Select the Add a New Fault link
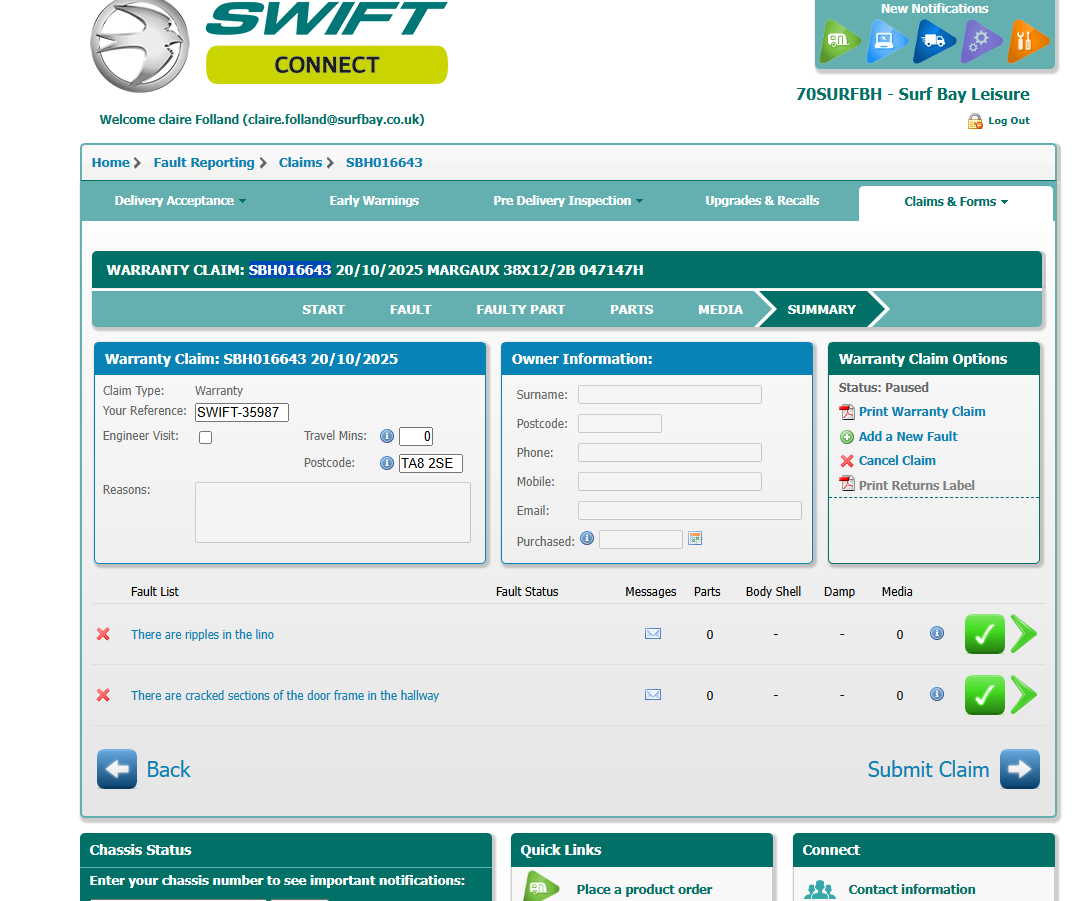 [907, 436]
